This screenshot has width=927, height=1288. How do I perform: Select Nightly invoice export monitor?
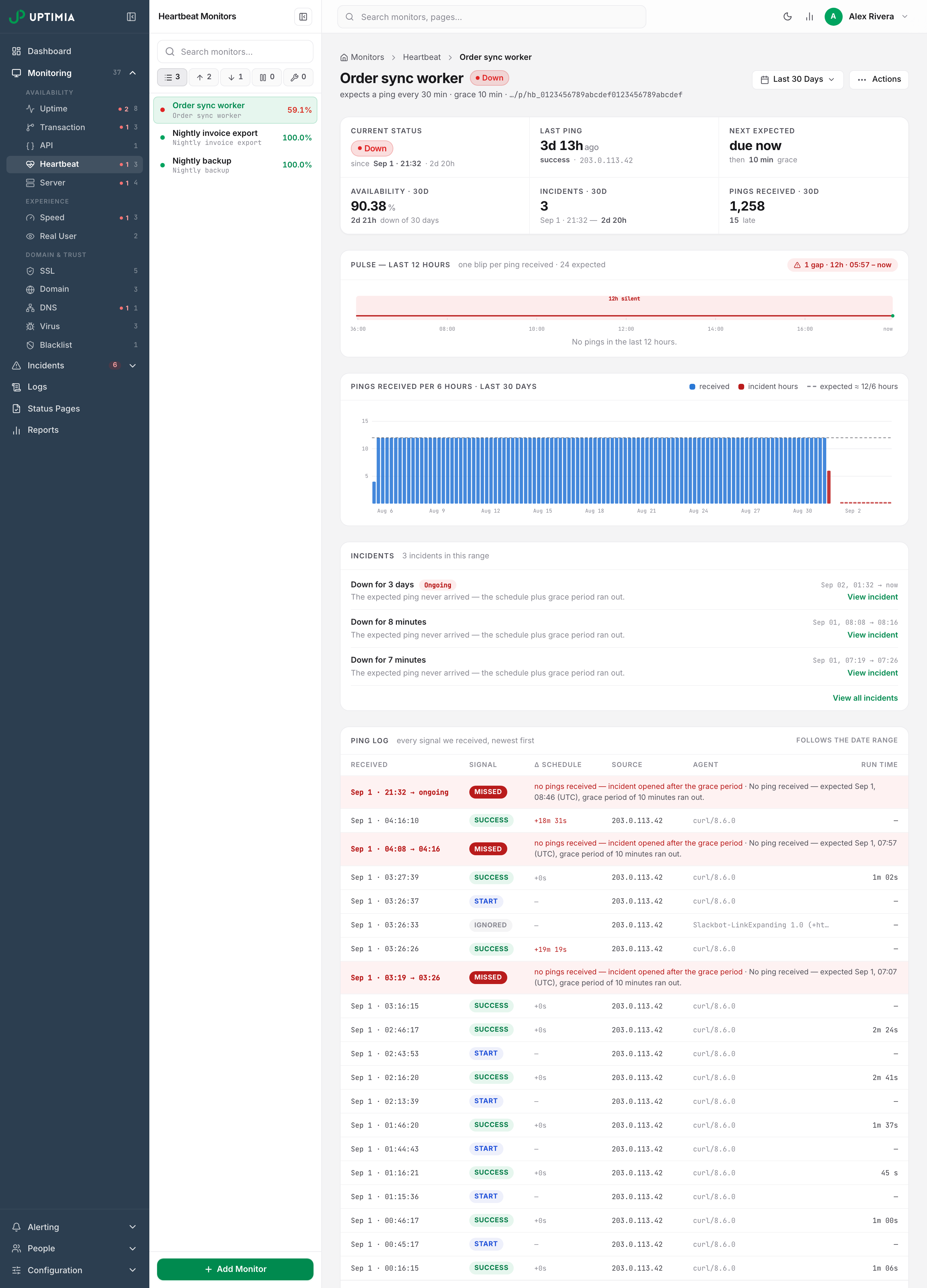[235, 137]
